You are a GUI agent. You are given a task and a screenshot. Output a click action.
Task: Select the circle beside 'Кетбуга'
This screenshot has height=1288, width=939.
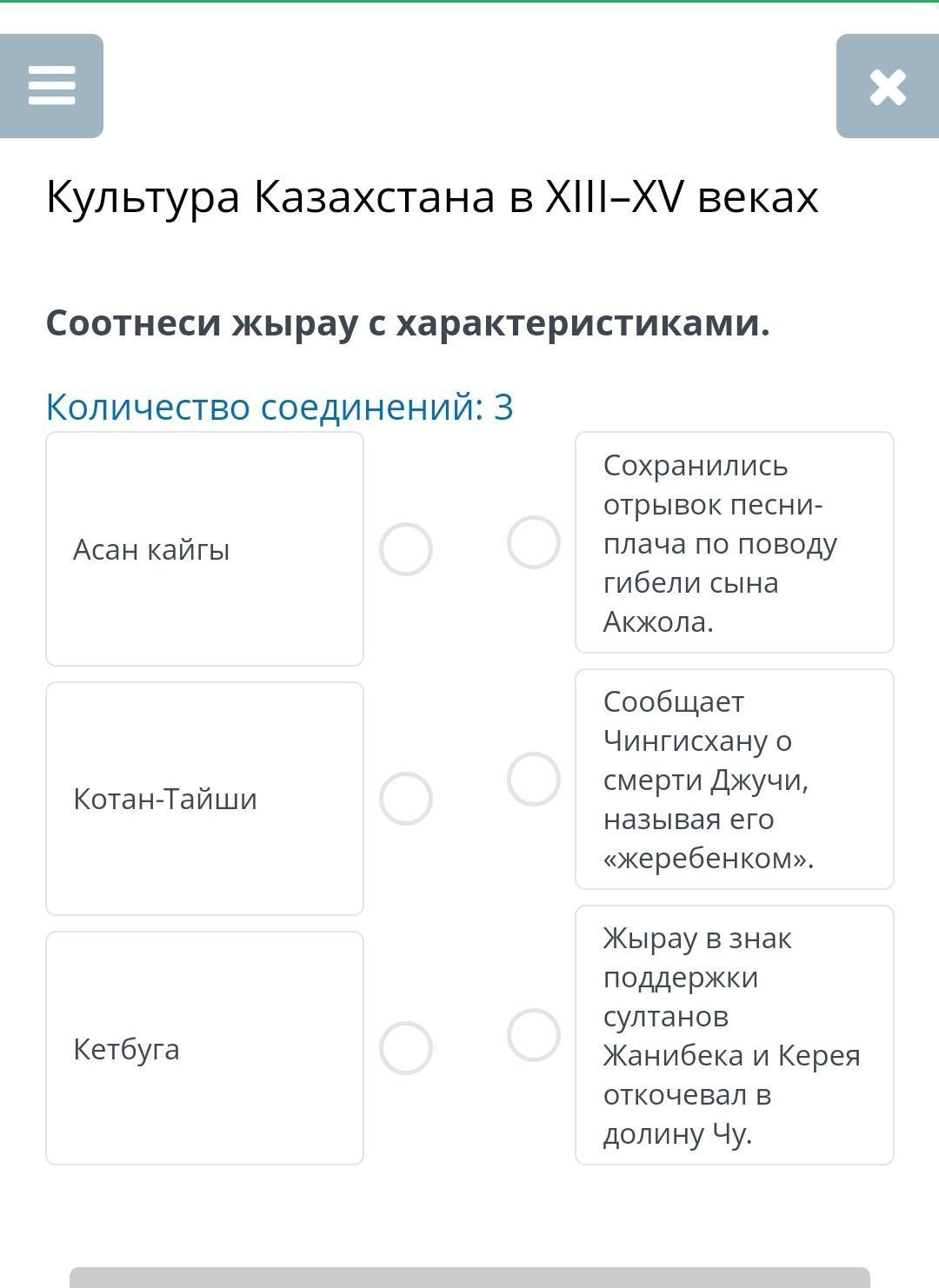click(406, 1048)
